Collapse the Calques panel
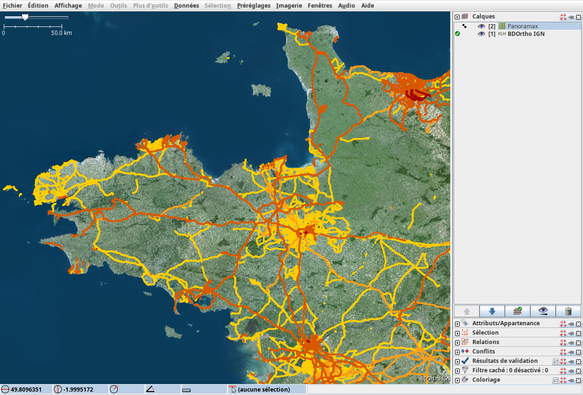 click(457, 17)
